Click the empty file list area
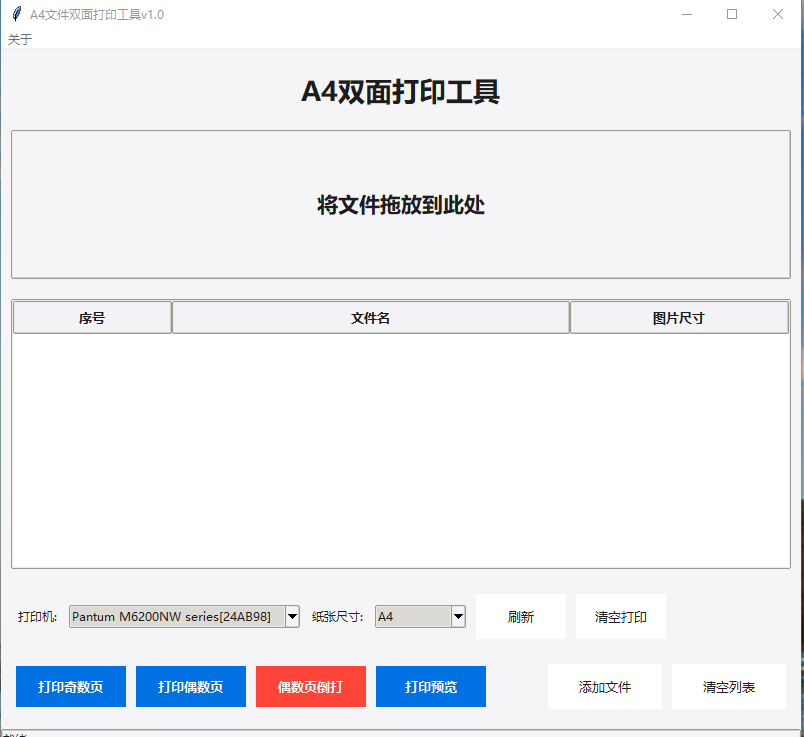The image size is (804, 737). tap(400, 450)
